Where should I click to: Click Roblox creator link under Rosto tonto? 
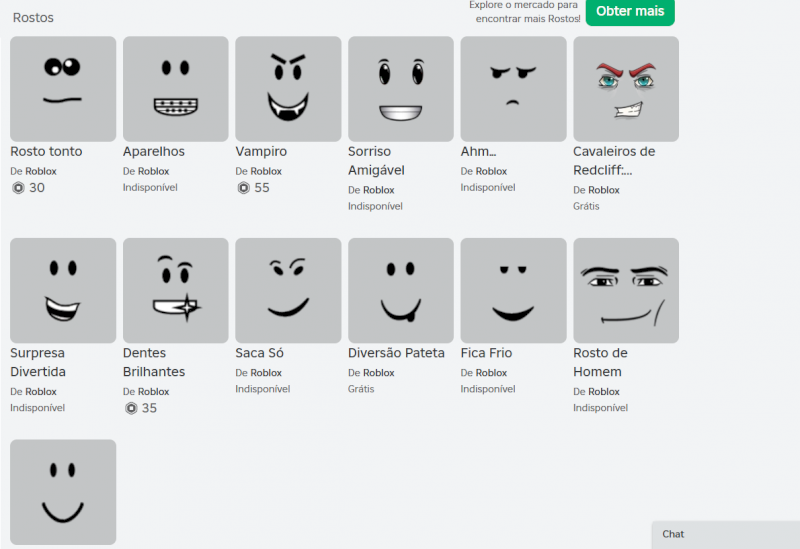click(x=41, y=171)
